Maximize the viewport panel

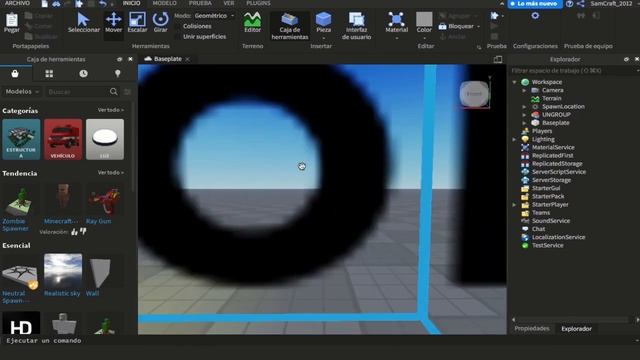pyautogui.click(x=498, y=59)
